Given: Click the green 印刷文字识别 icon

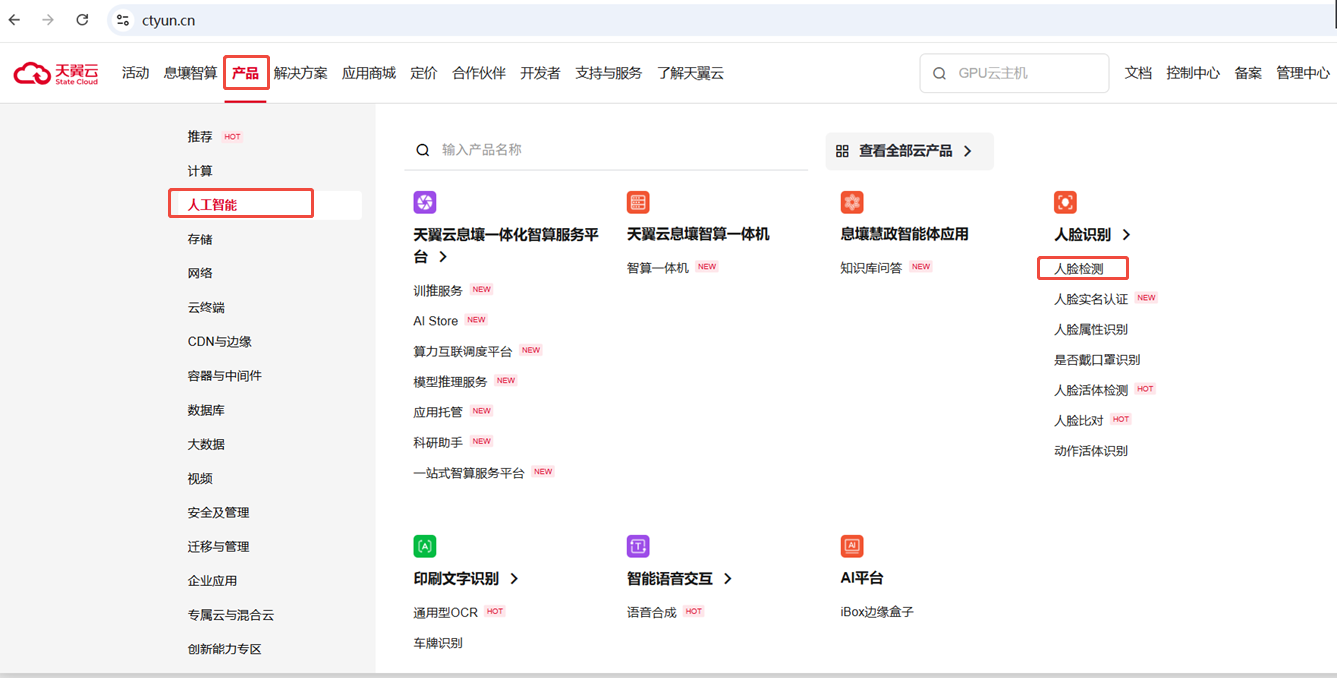Looking at the screenshot, I should pos(424,546).
